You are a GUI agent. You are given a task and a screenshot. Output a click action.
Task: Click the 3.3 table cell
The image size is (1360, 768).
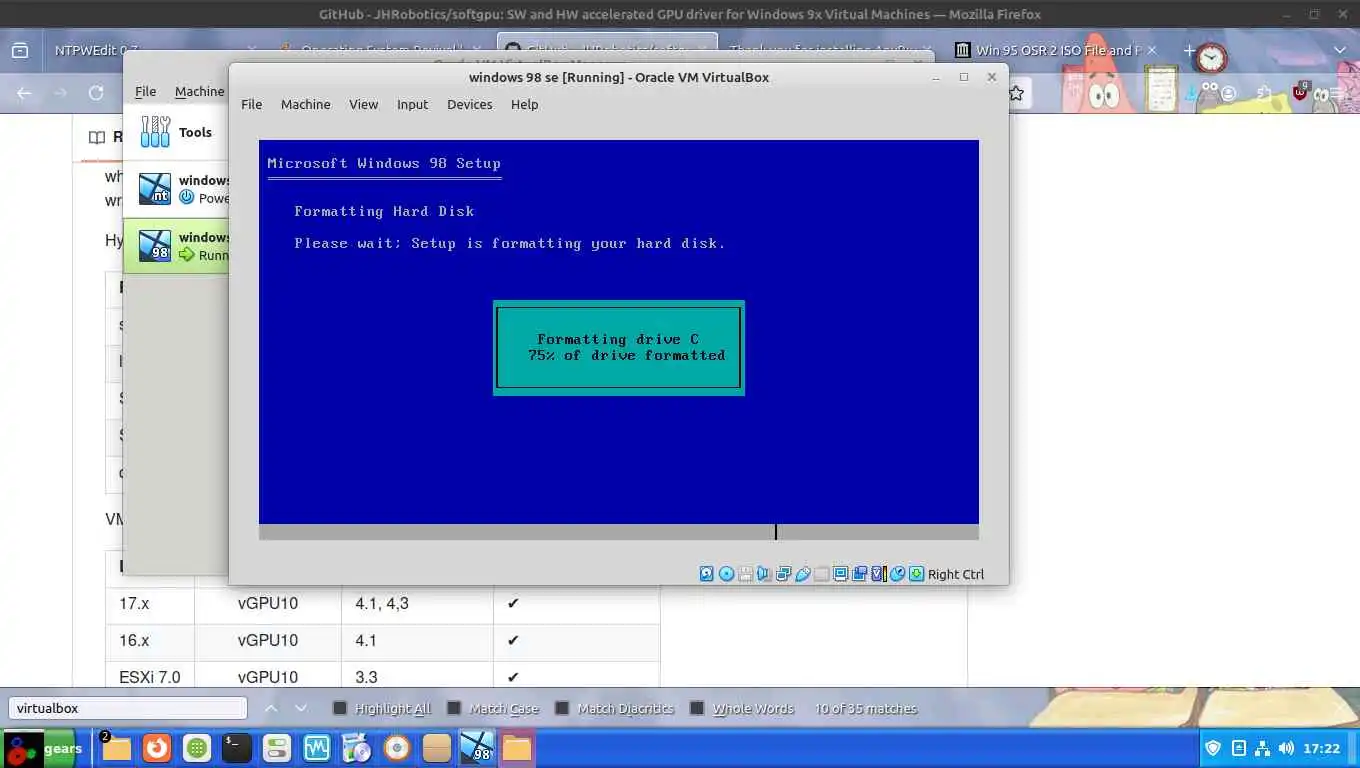tap(417, 677)
